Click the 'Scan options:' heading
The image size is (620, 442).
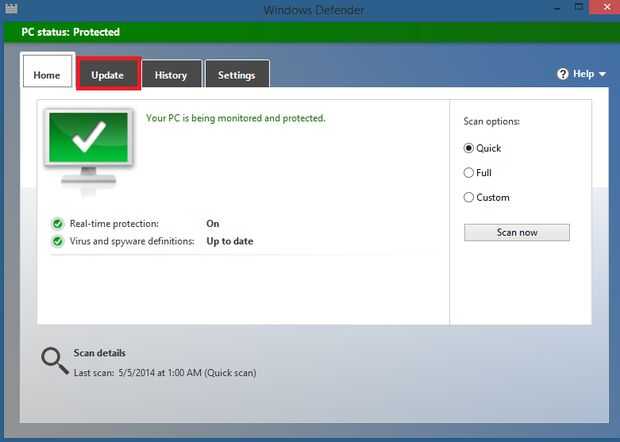pos(491,121)
